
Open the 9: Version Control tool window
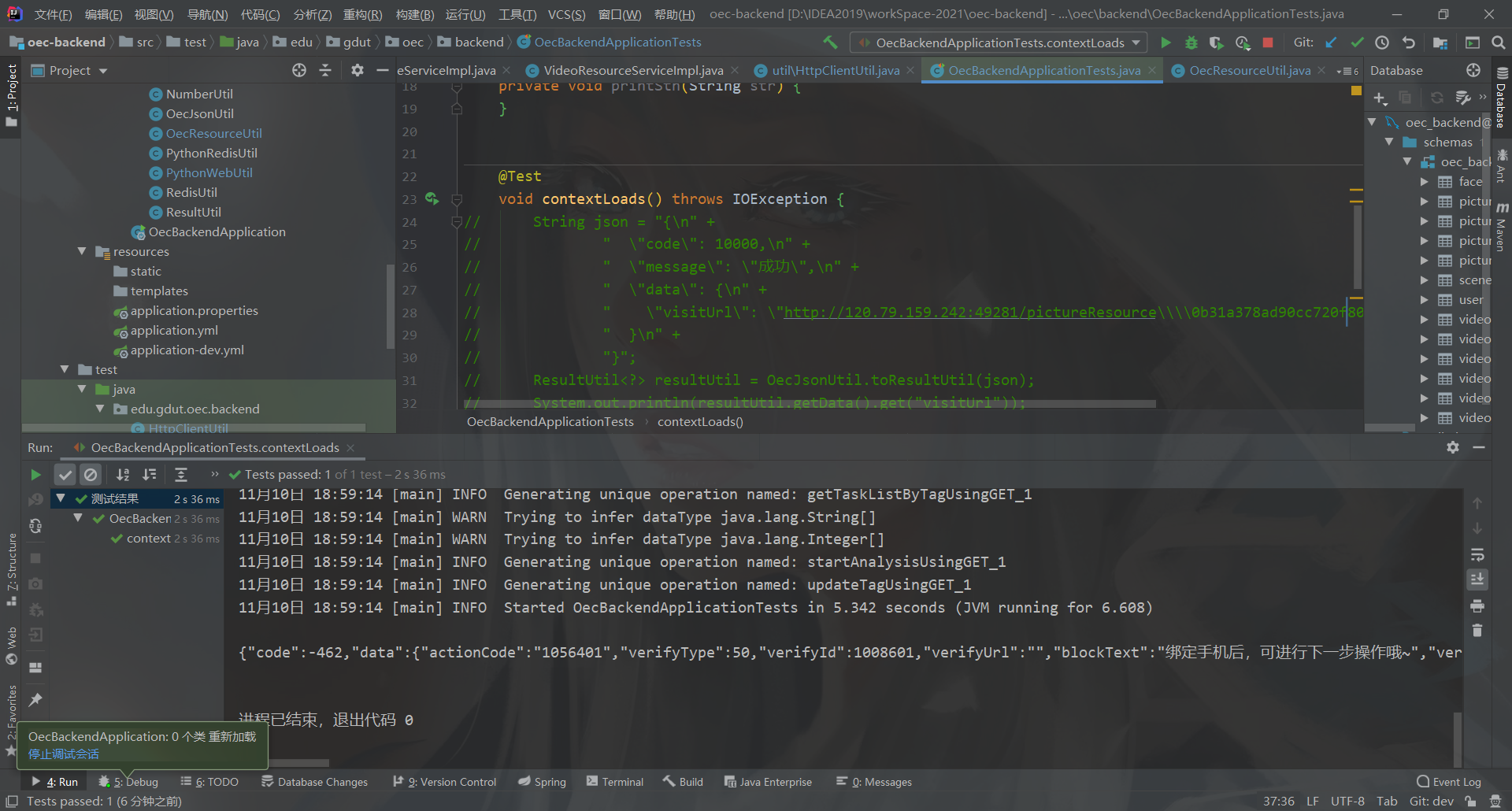(445, 781)
